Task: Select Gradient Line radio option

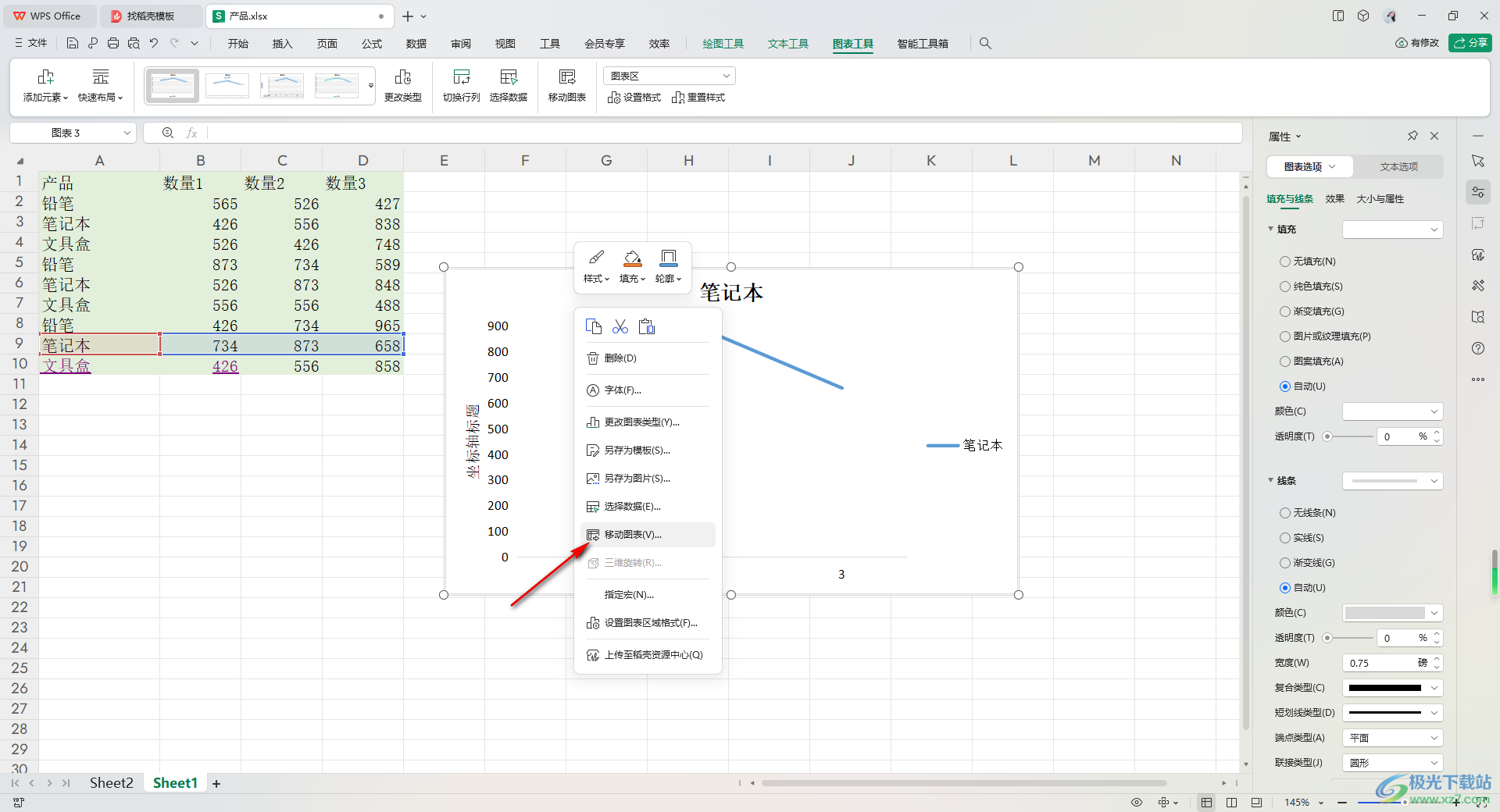Action: pyautogui.click(x=1285, y=563)
